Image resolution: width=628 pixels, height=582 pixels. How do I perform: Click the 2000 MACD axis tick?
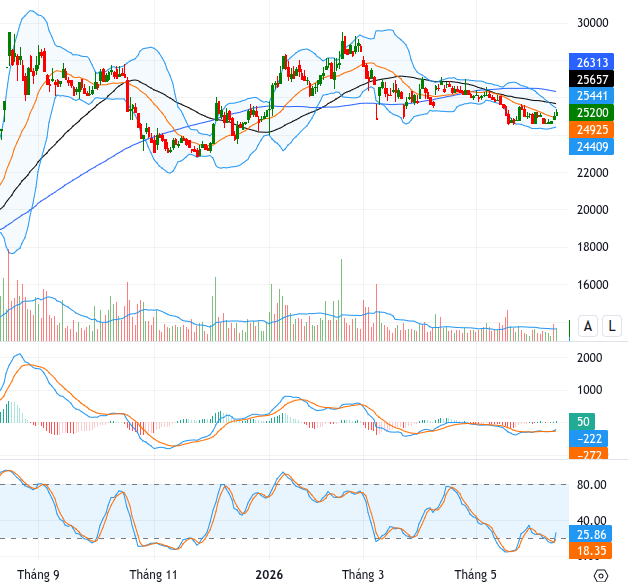(589, 357)
